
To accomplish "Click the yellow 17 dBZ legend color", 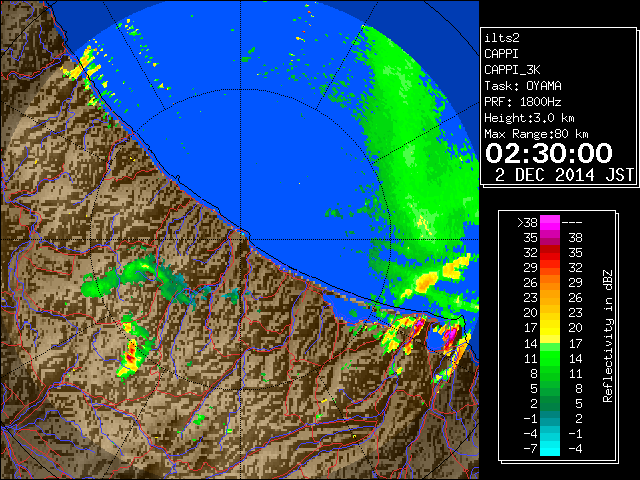I will (550, 328).
